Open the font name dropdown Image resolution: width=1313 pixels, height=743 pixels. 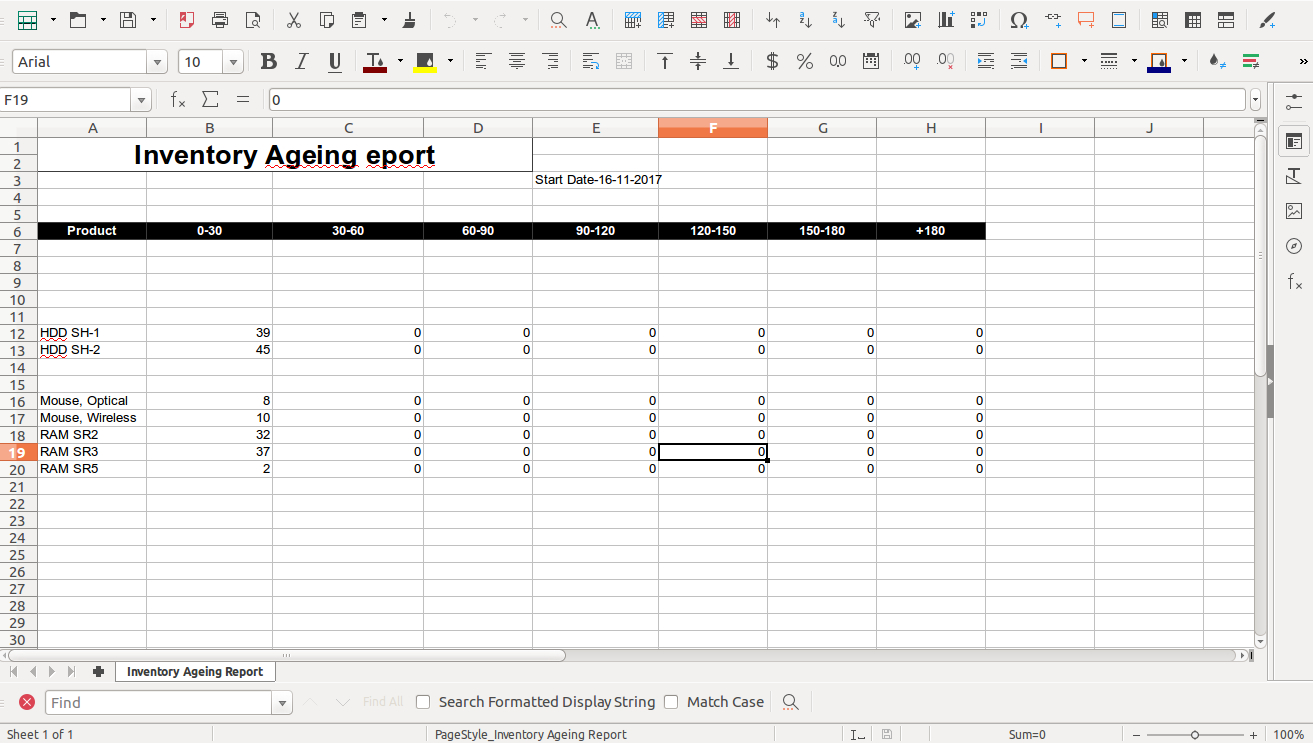(x=157, y=61)
